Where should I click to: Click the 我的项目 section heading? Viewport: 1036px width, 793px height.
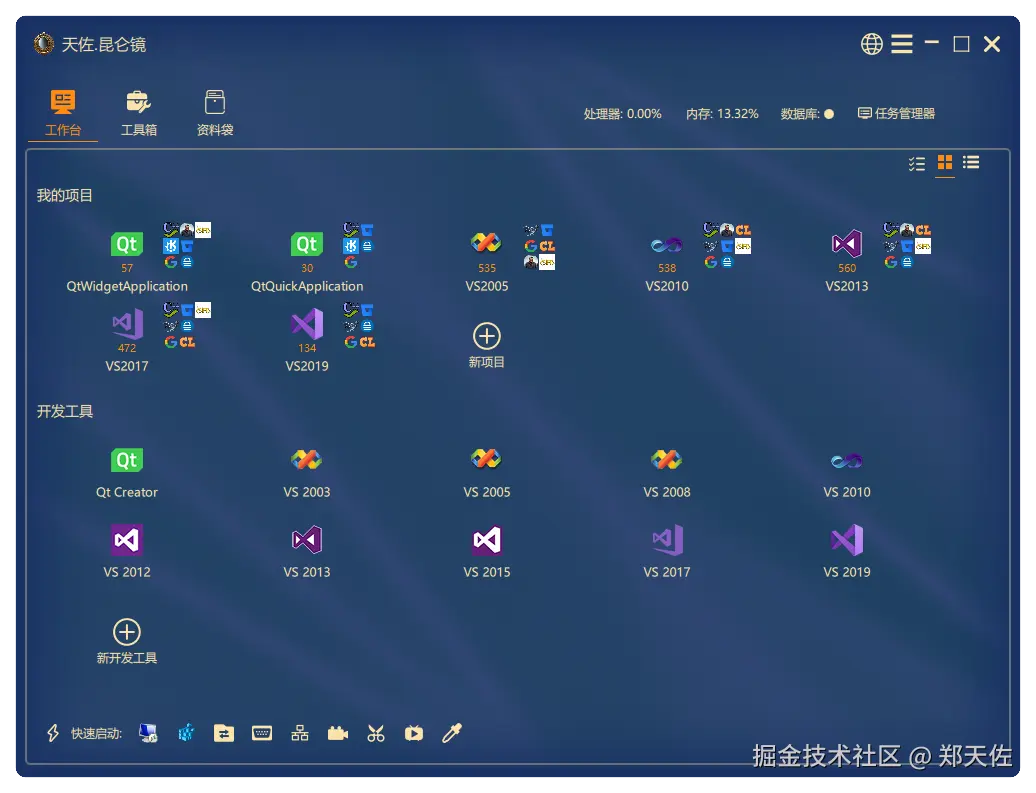[65, 196]
